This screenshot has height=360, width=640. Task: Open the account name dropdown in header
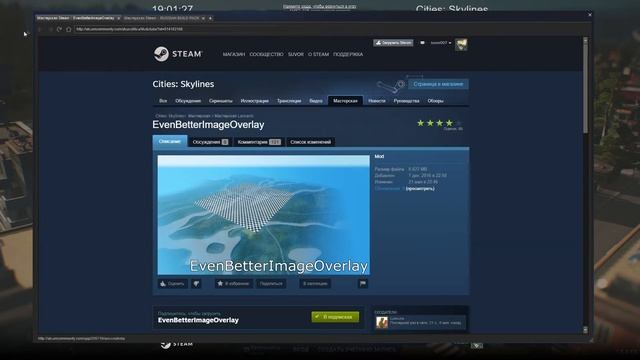(441, 42)
